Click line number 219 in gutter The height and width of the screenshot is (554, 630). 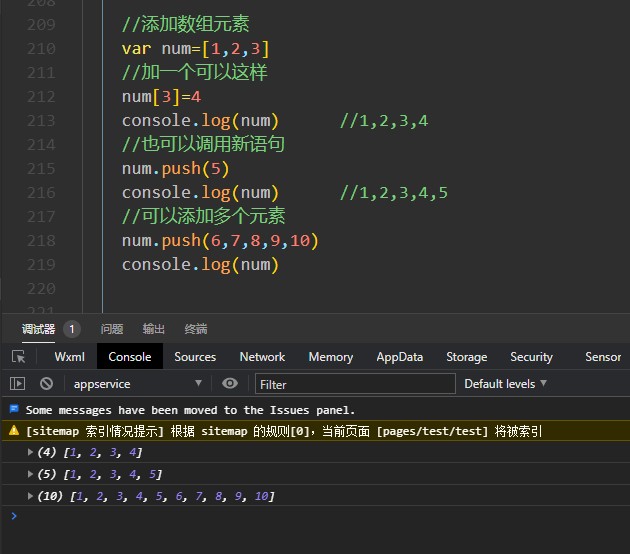(x=41, y=264)
